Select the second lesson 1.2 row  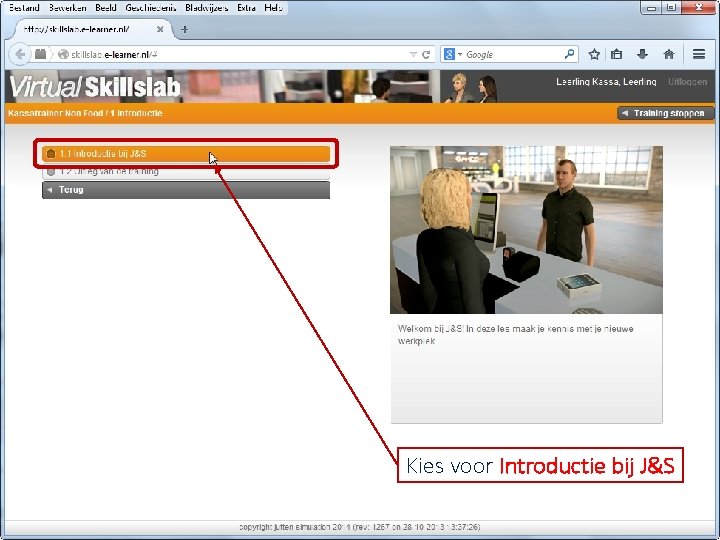point(186,171)
